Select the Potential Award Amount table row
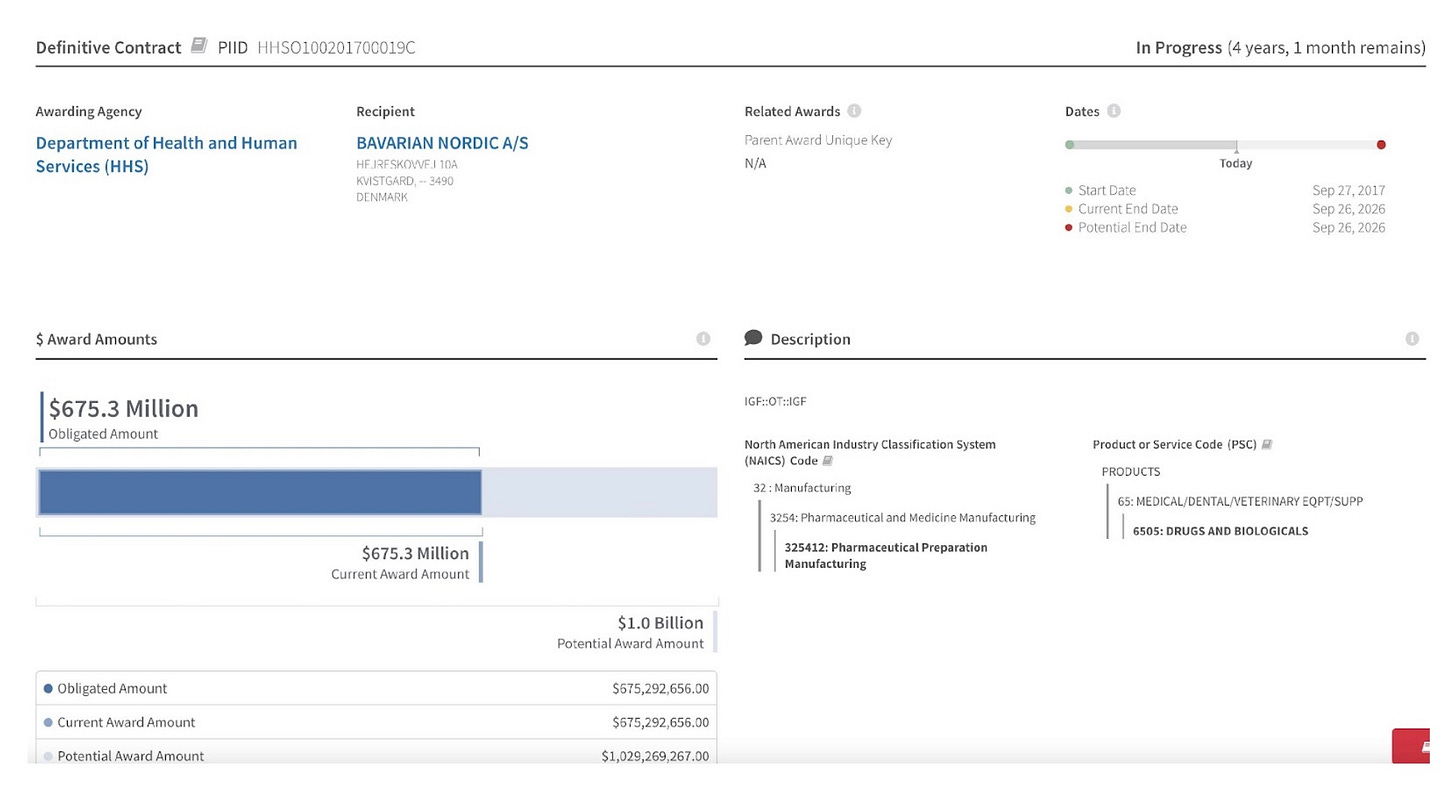 (376, 754)
